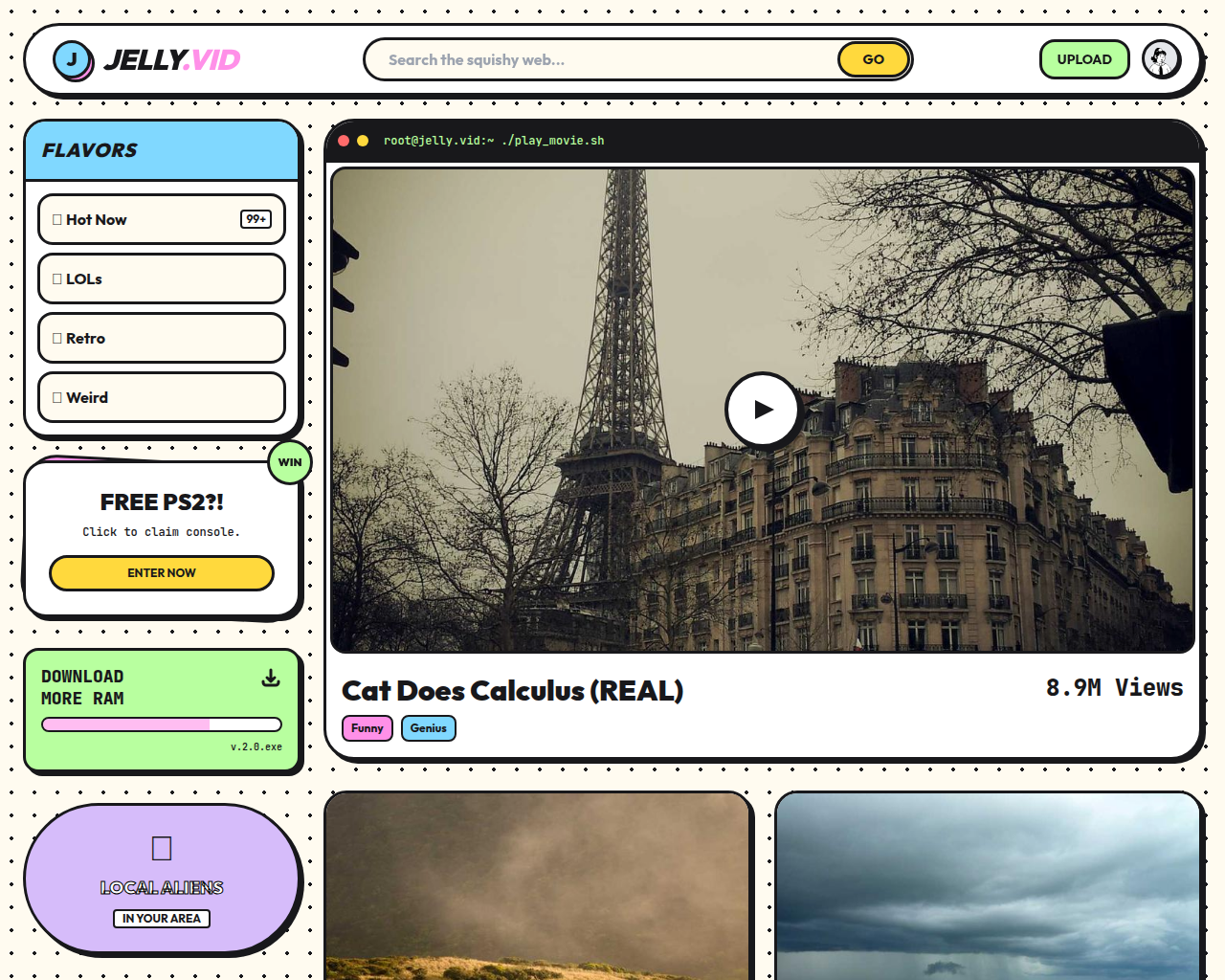Click the Local Aliens placeholder icon
The width and height of the screenshot is (1225, 980).
pyautogui.click(x=162, y=848)
